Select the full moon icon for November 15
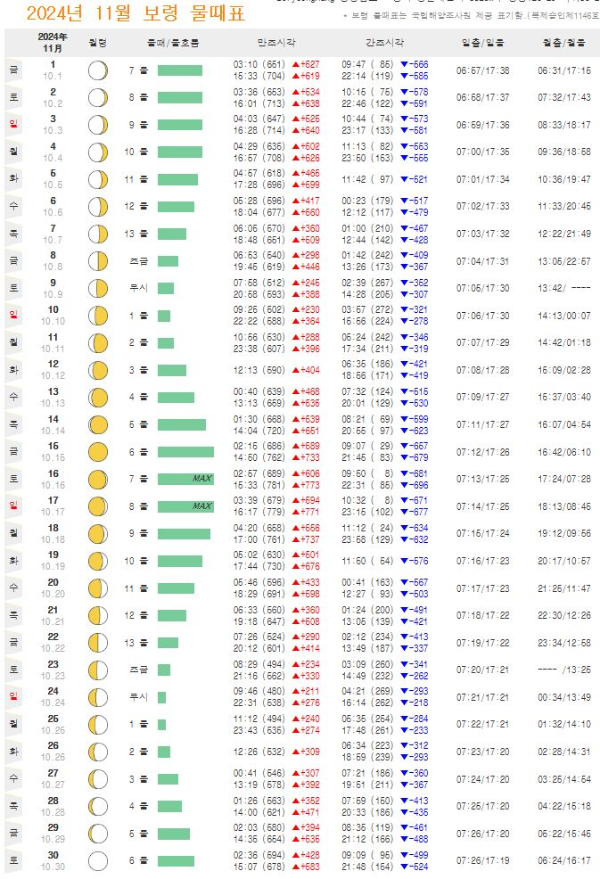The width and height of the screenshot is (600, 879). (98, 452)
